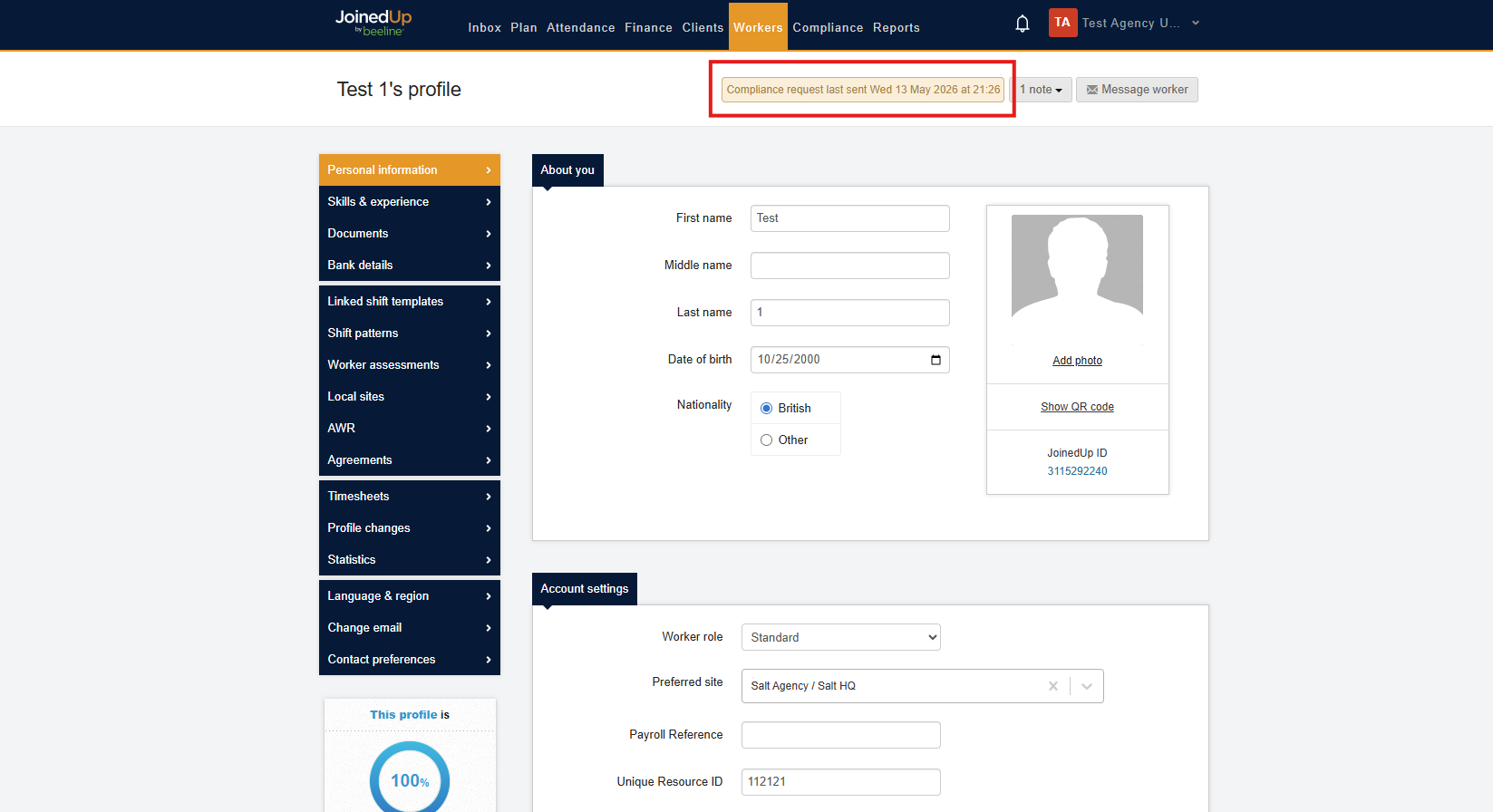Open Documents section
1493x812 pixels.
click(x=410, y=234)
